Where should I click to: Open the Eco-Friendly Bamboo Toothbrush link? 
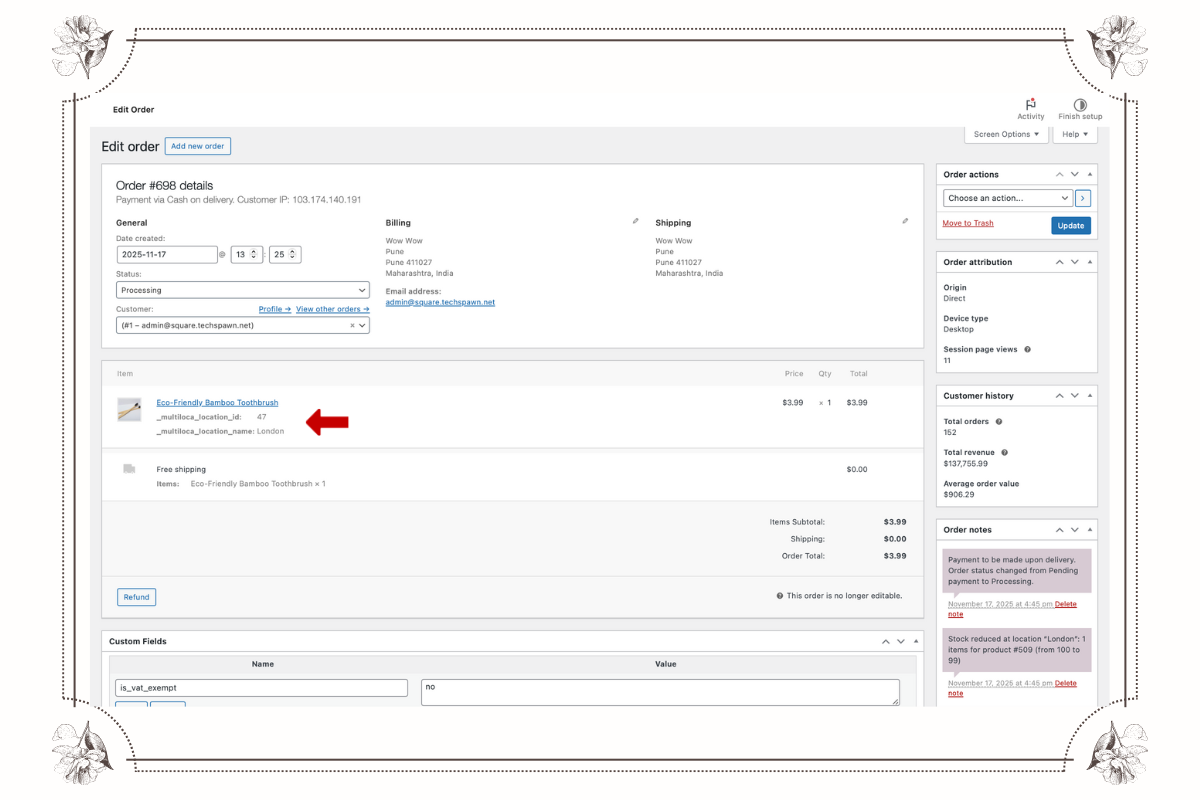[x=217, y=402]
